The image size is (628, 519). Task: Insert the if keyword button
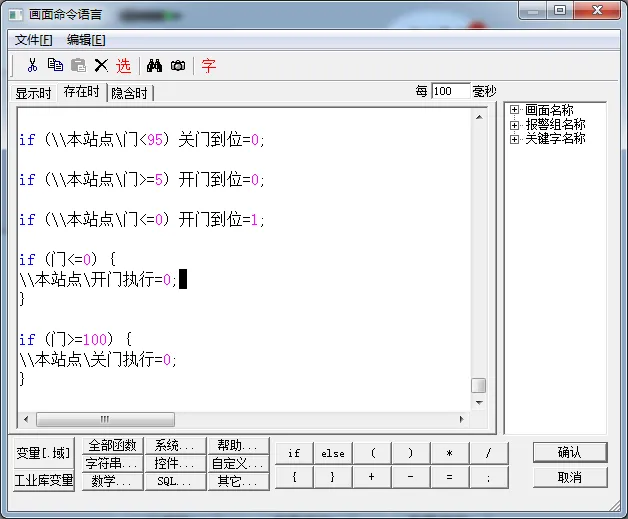coord(294,453)
